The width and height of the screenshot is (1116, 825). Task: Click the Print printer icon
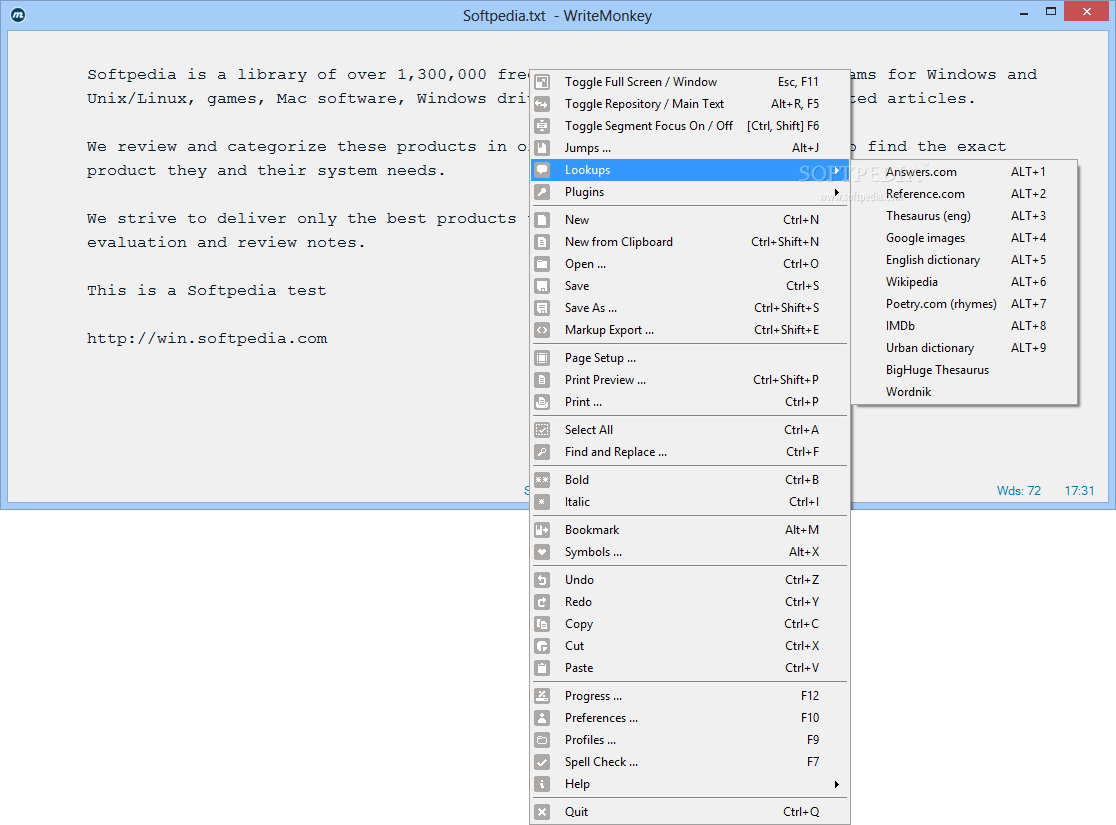pyautogui.click(x=542, y=402)
